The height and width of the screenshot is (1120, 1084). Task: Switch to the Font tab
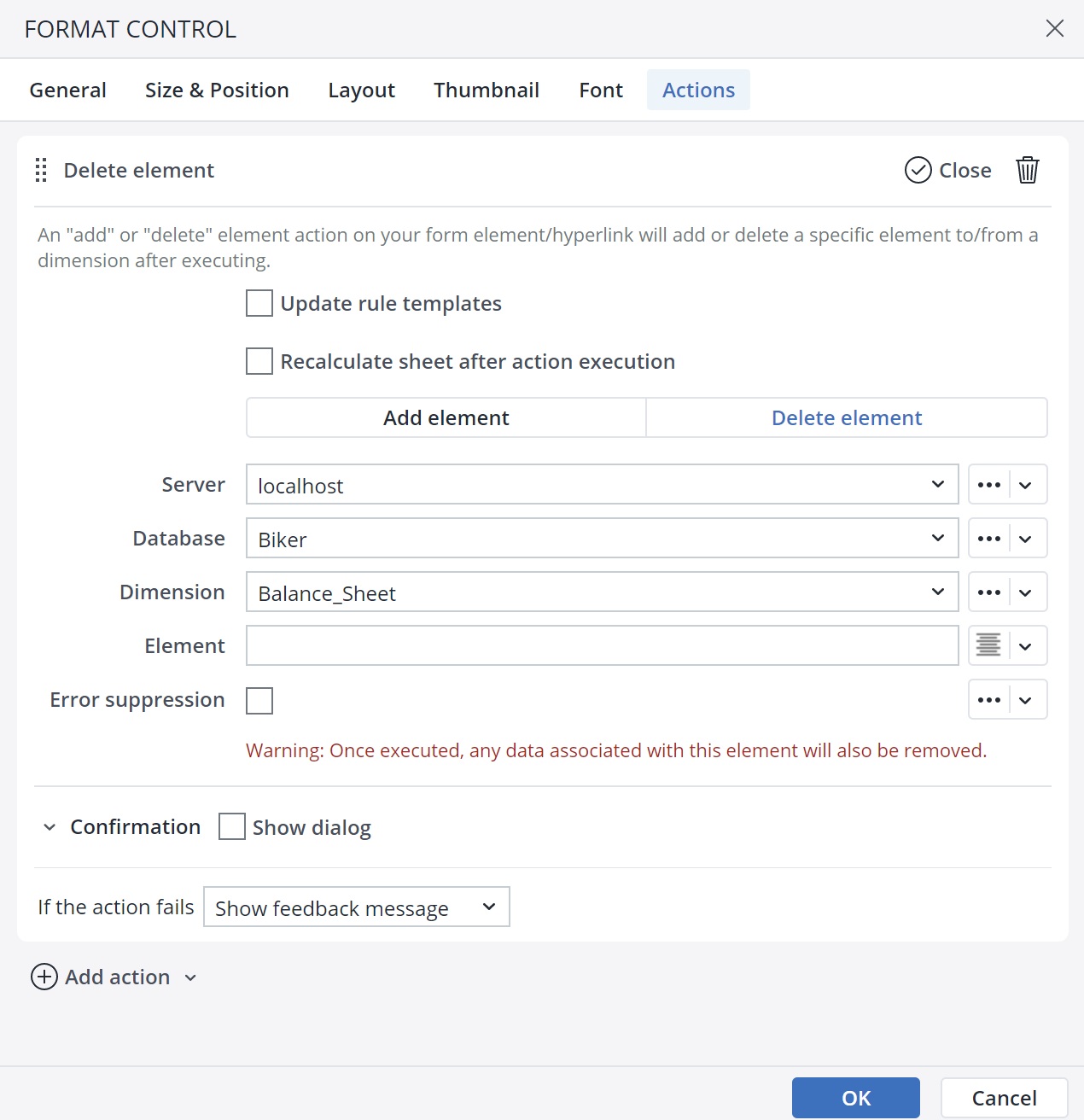point(600,90)
